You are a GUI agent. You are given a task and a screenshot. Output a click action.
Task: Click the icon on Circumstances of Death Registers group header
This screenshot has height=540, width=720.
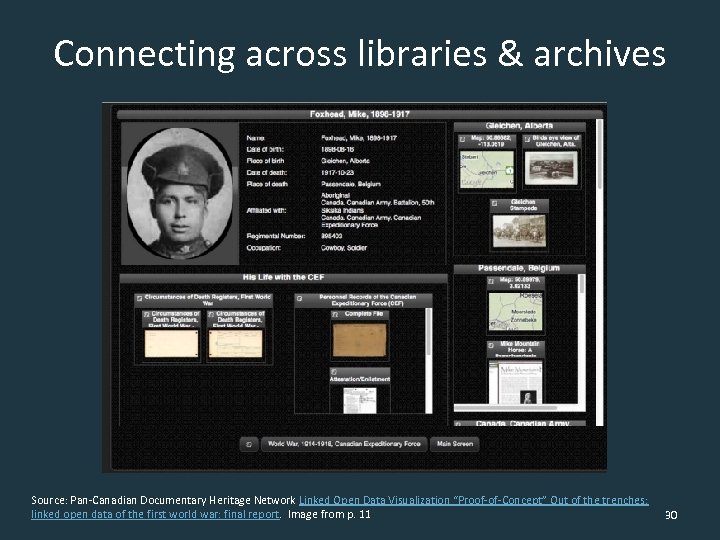coord(140,298)
